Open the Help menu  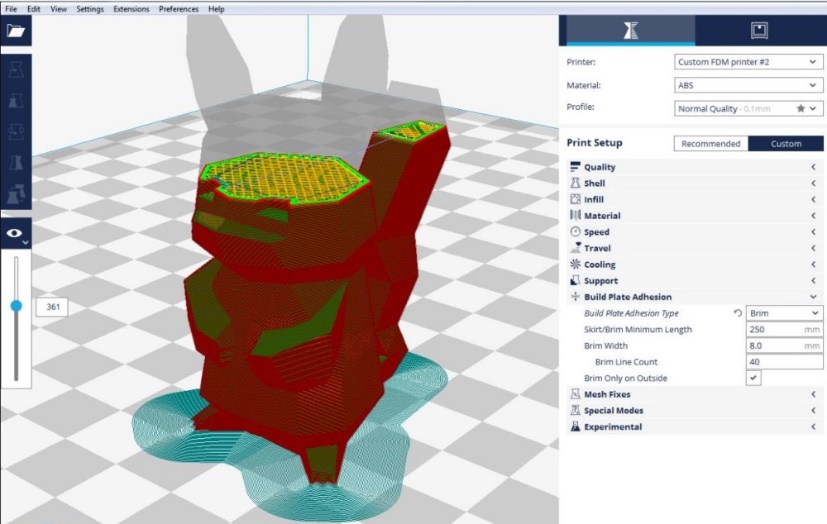coord(216,9)
